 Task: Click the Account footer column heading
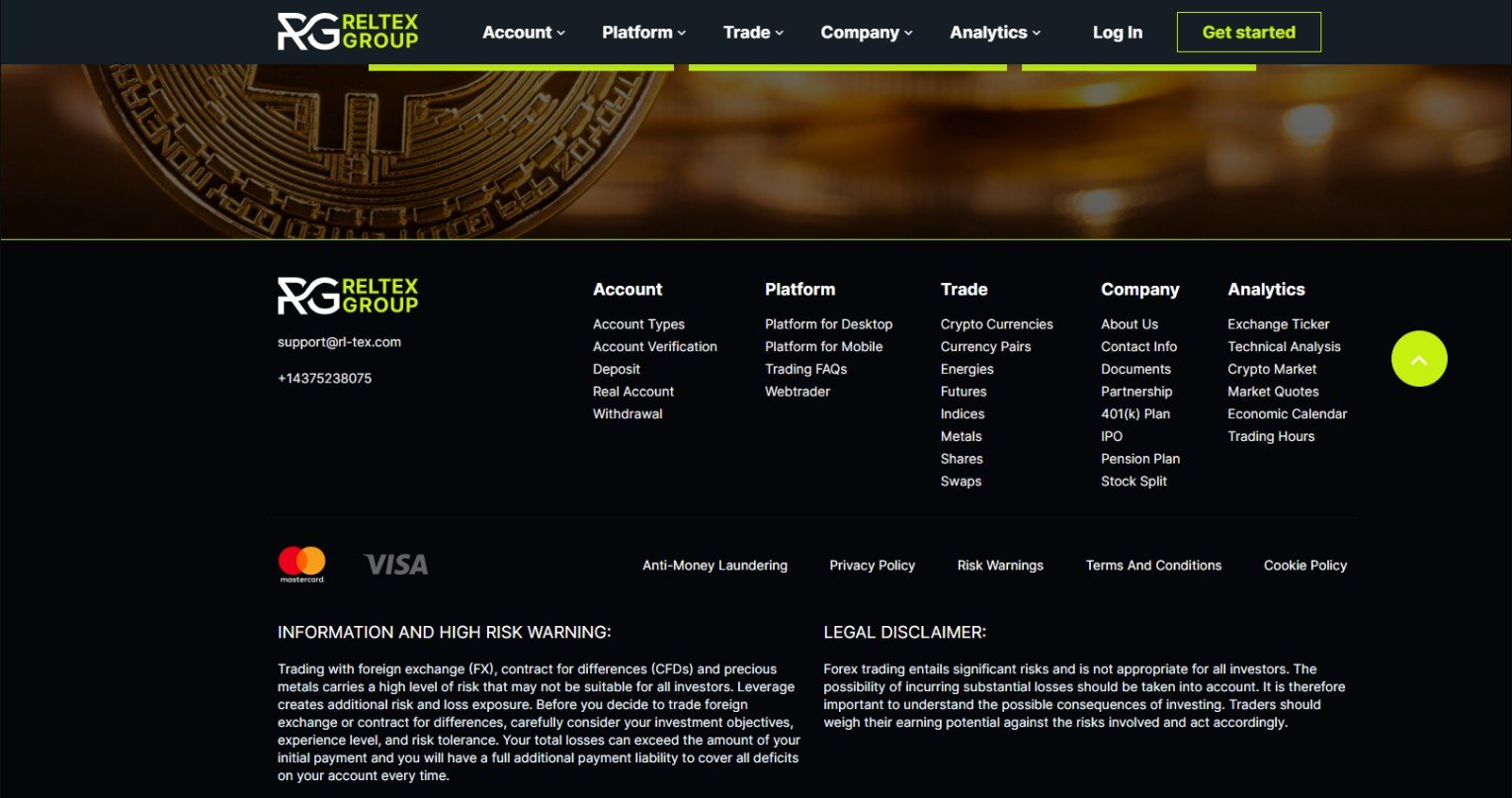pos(628,290)
